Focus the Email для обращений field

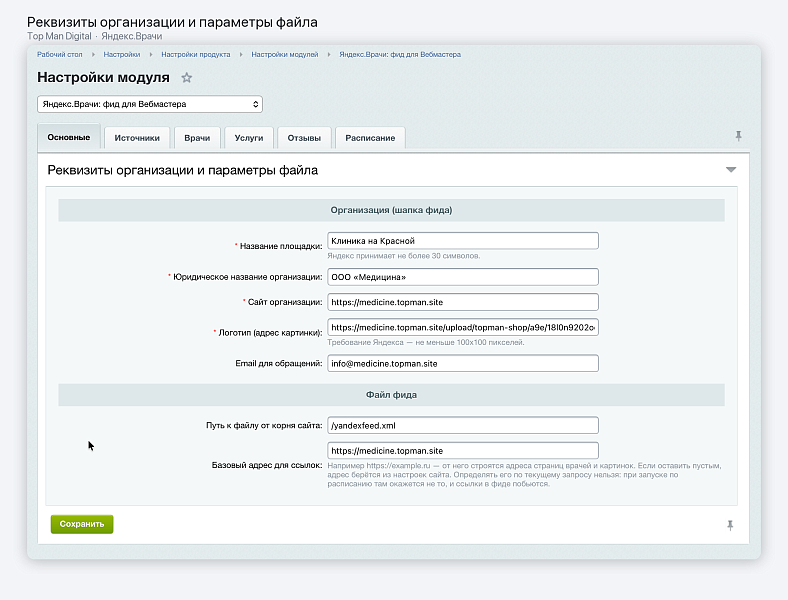pos(463,363)
